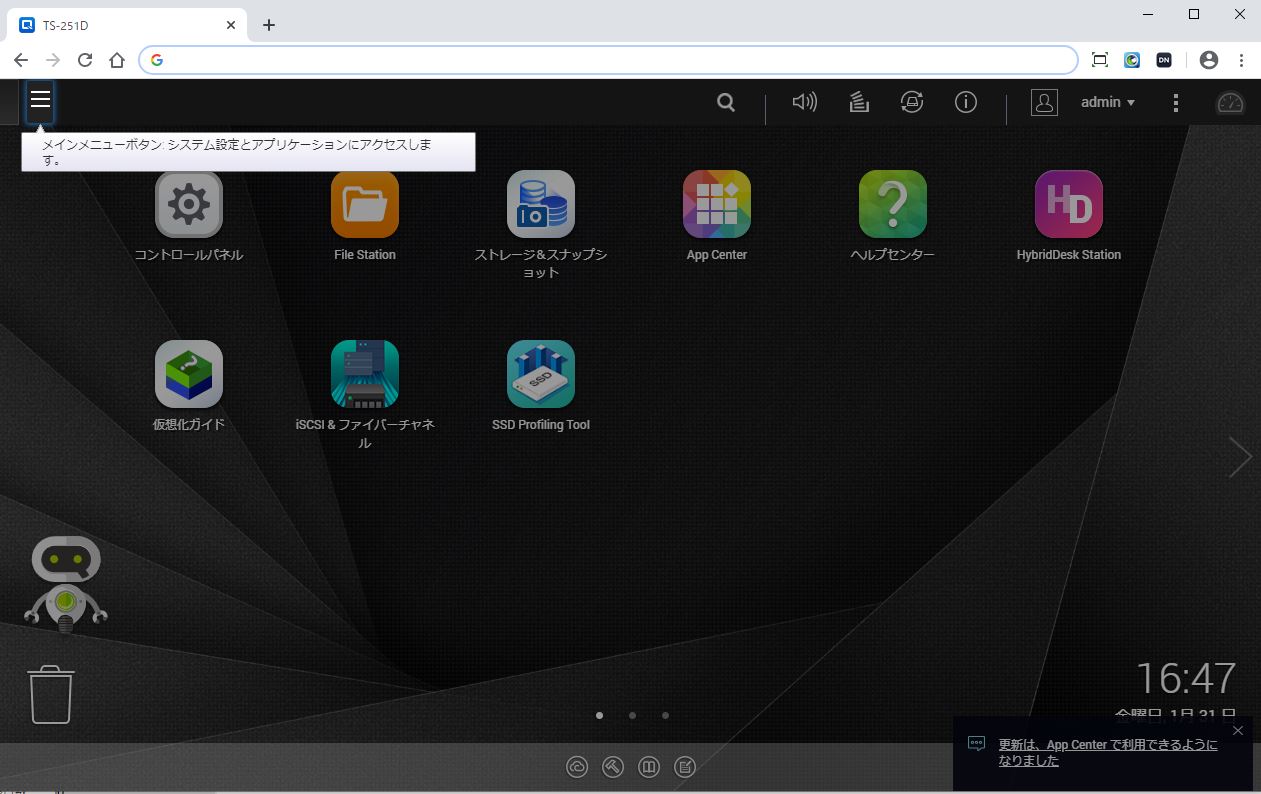Open the three-dot more options menu
This screenshot has width=1261, height=794.
[1176, 102]
